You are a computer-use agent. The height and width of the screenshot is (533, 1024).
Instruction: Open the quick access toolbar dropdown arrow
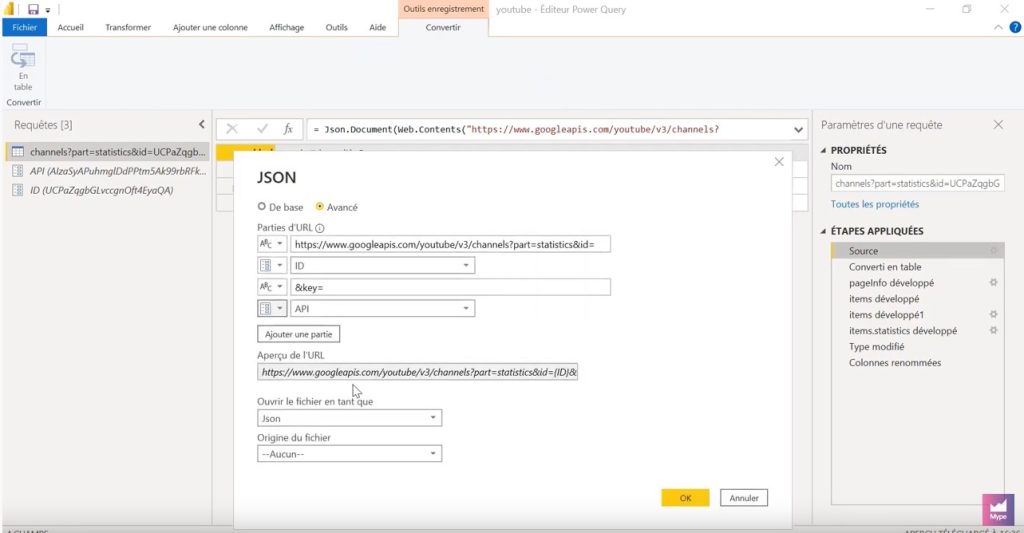pos(48,10)
